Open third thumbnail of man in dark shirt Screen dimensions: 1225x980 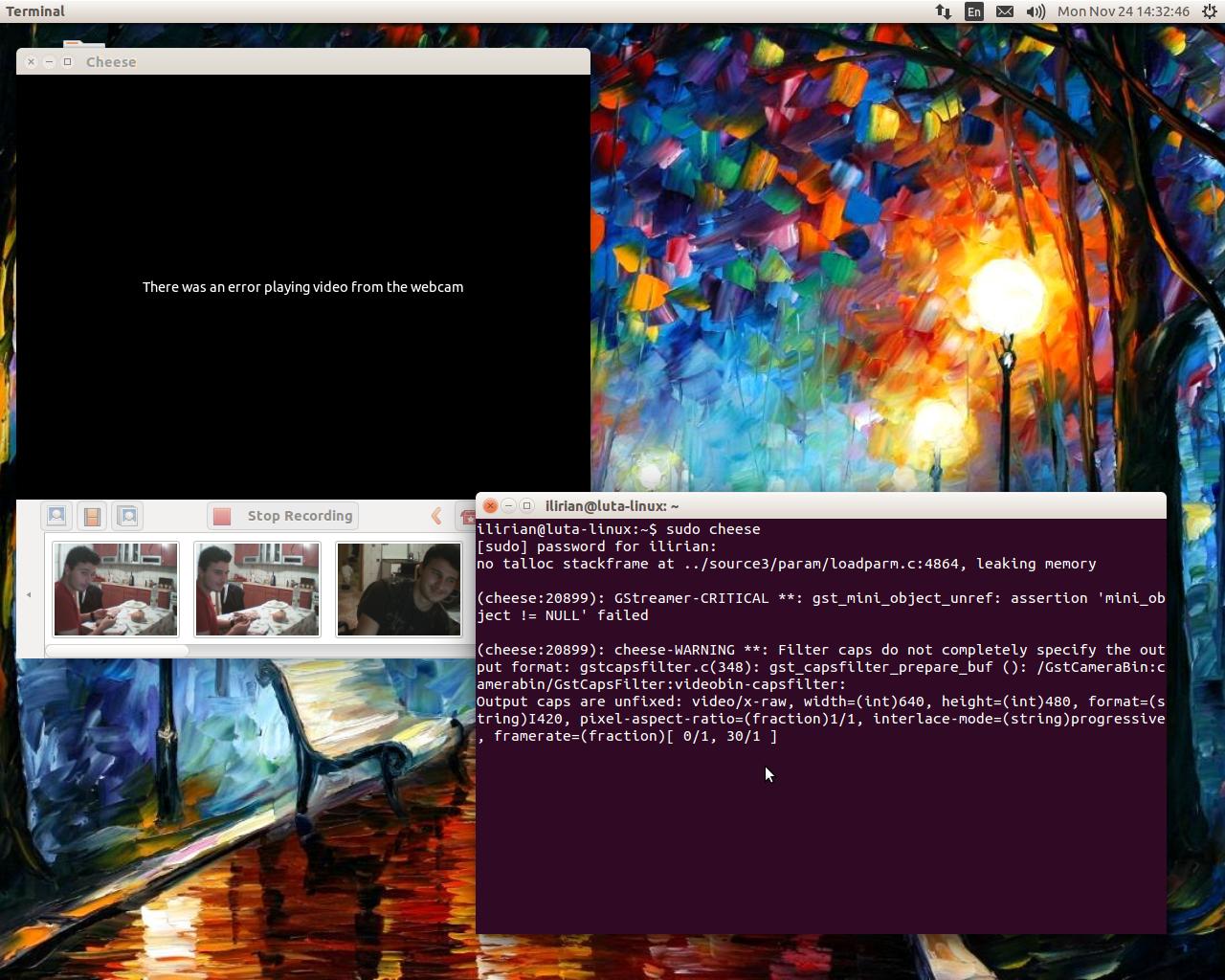[x=399, y=590]
